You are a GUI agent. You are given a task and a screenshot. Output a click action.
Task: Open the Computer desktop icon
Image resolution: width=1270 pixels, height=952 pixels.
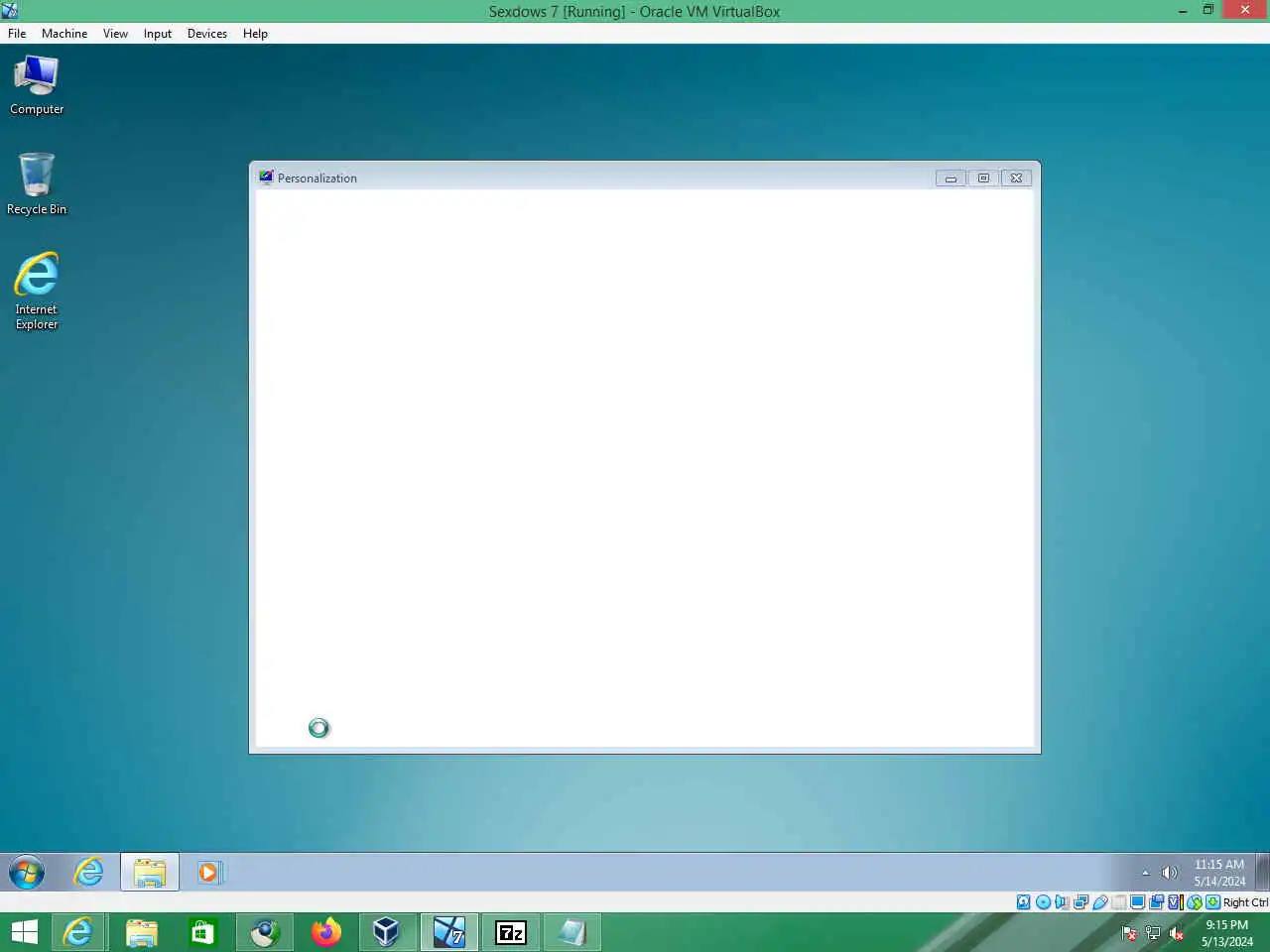click(x=37, y=85)
